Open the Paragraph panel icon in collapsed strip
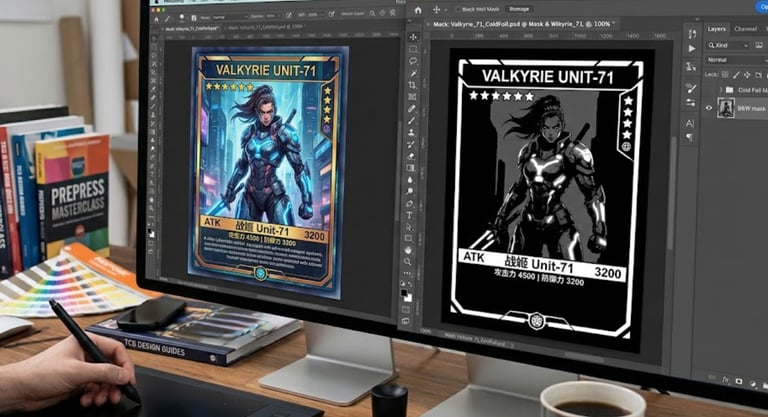This screenshot has width=768, height=417. (x=690, y=137)
